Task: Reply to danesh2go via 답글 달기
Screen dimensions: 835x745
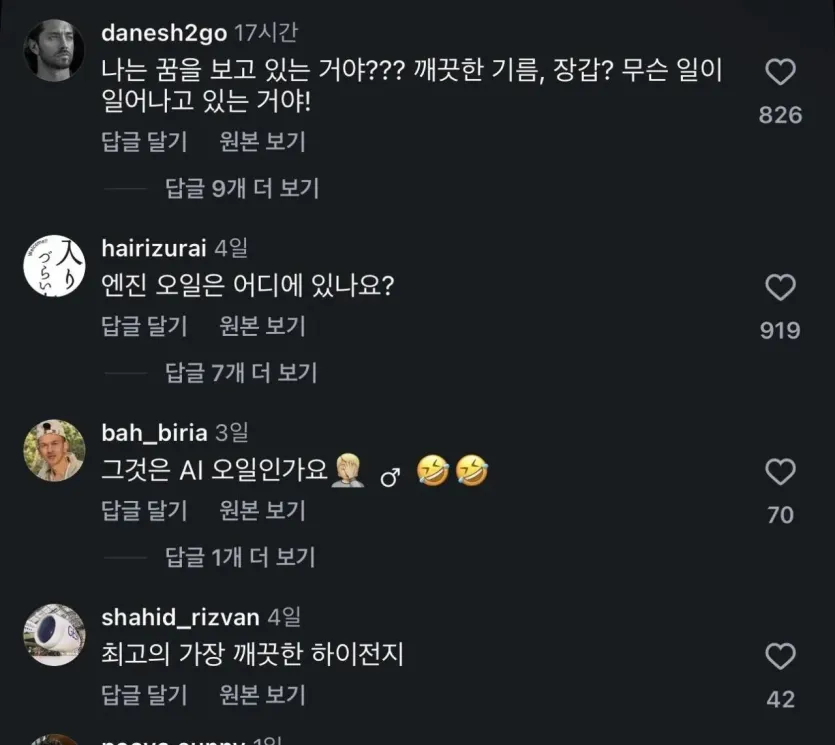Action: (x=144, y=142)
